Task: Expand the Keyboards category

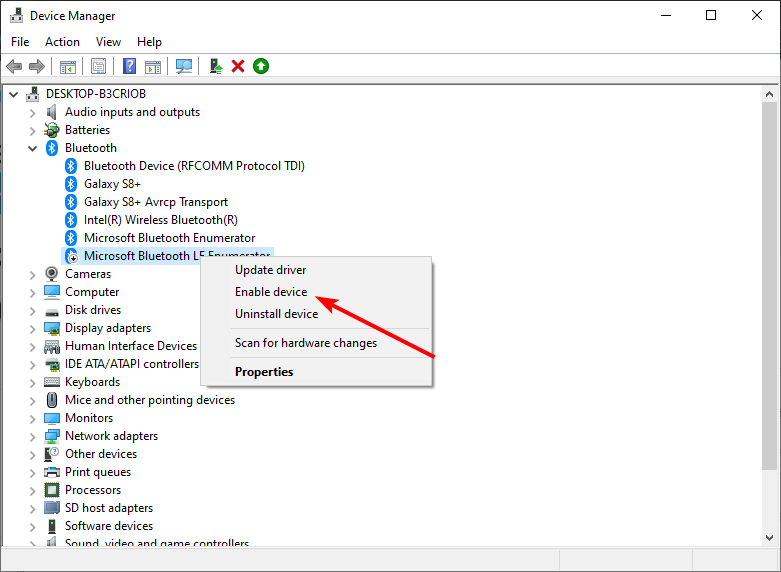Action: (33, 383)
